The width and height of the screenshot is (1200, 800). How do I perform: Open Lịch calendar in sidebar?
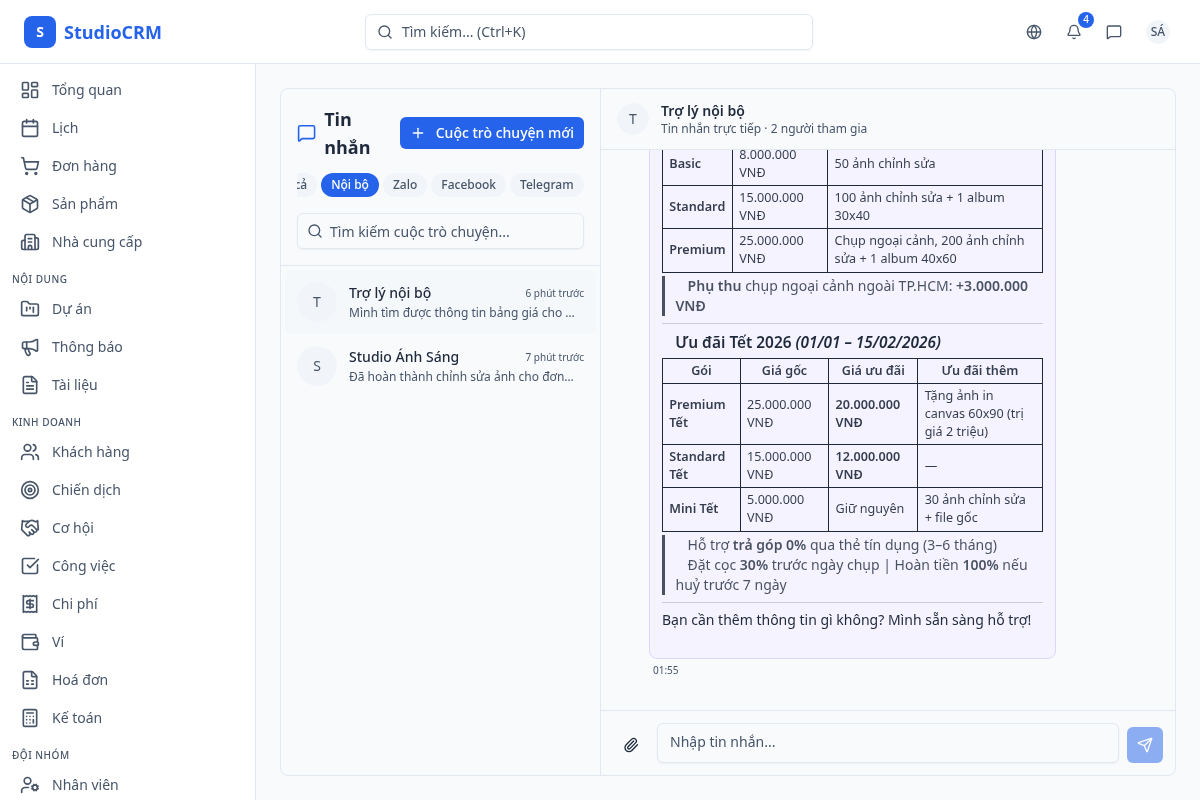(x=65, y=128)
